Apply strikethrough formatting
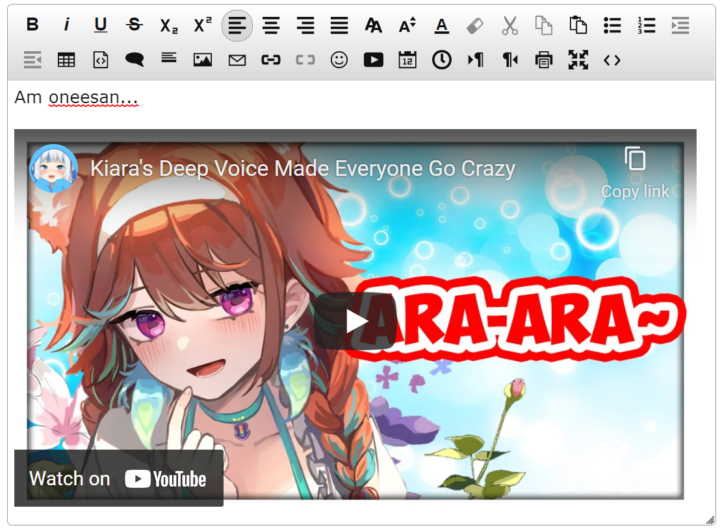Image resolution: width=720 pixels, height=532 pixels. tap(135, 25)
